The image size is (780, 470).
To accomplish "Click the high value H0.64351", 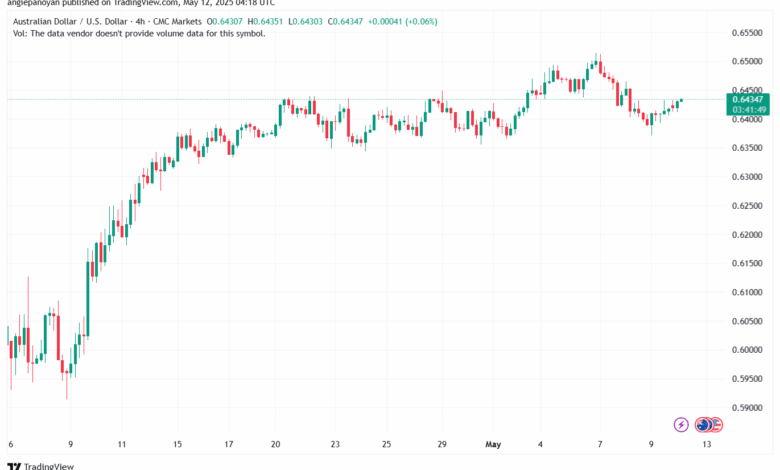I will tap(265, 22).
